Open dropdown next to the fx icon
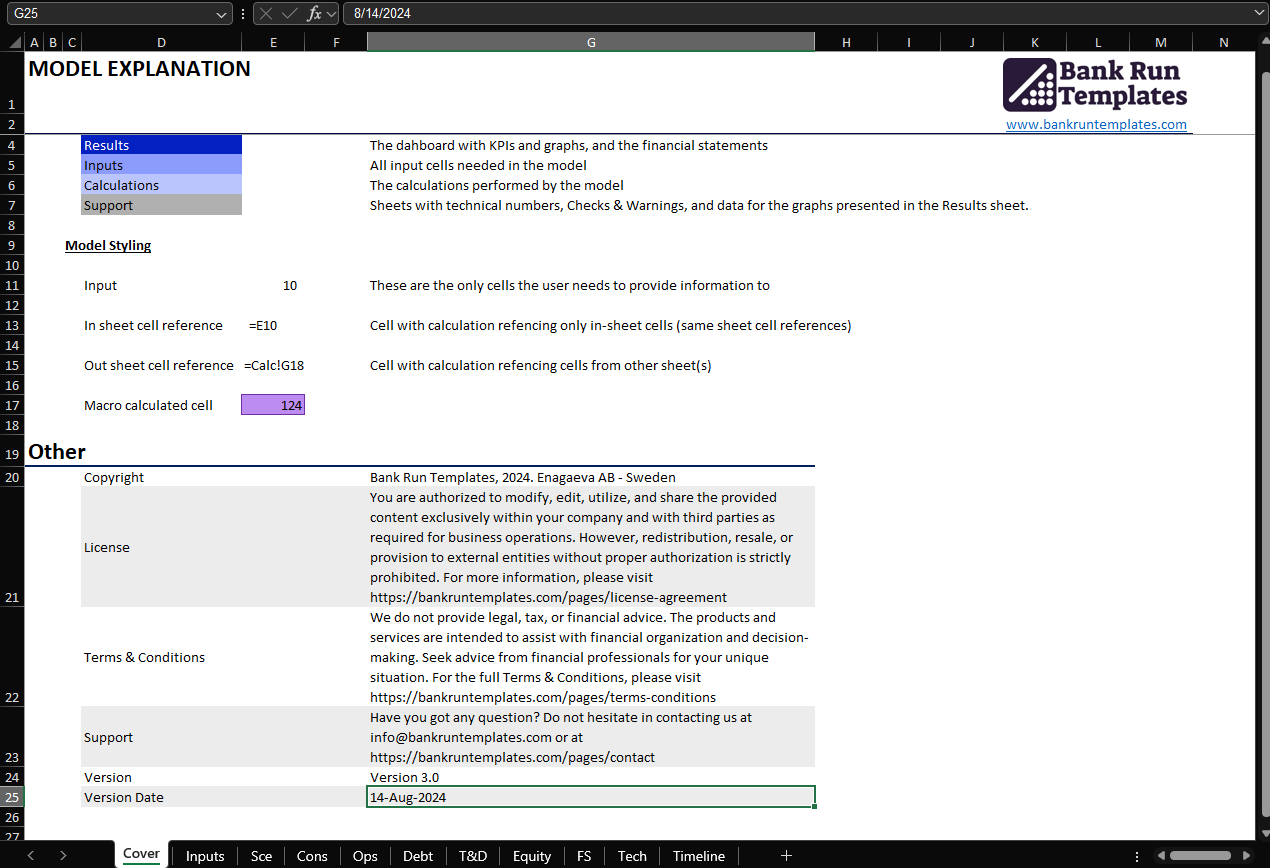The image size is (1270, 868). 331,14
